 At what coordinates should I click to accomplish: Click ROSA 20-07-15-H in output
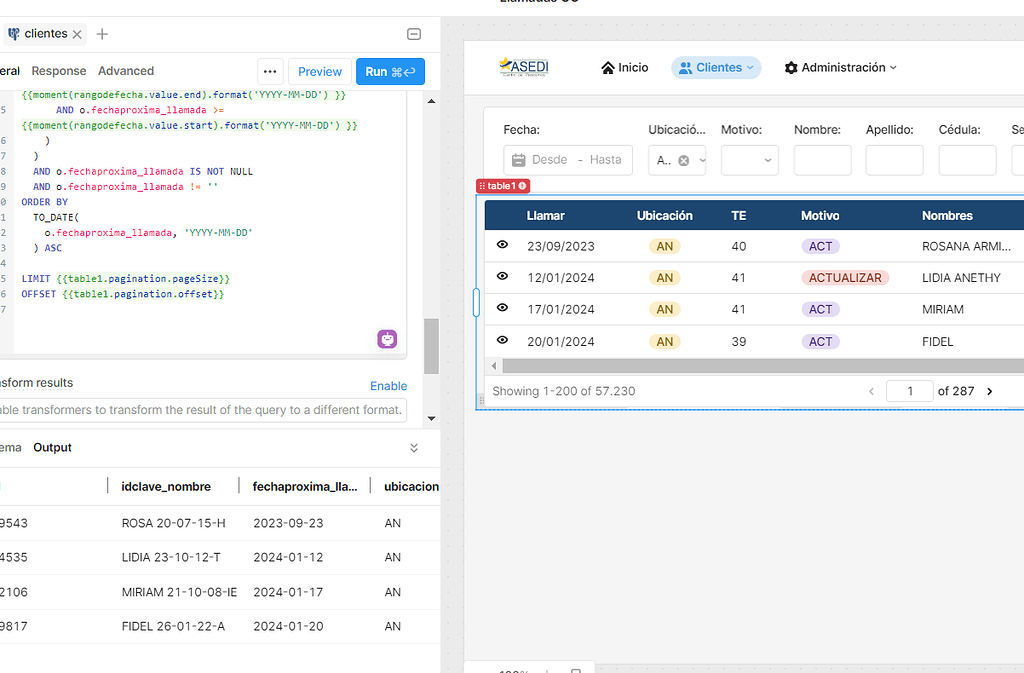(x=174, y=524)
